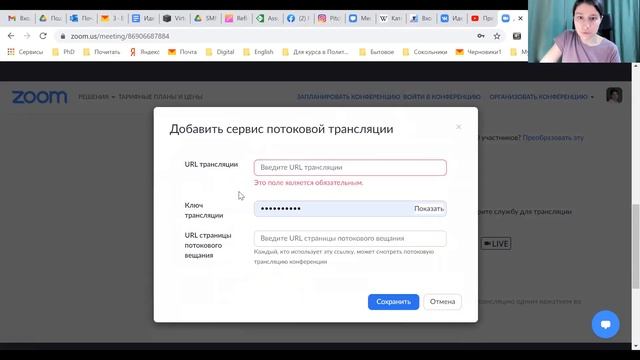Click the Ключ трансляции password field
The width and height of the screenshot is (640, 360).
tap(350, 209)
